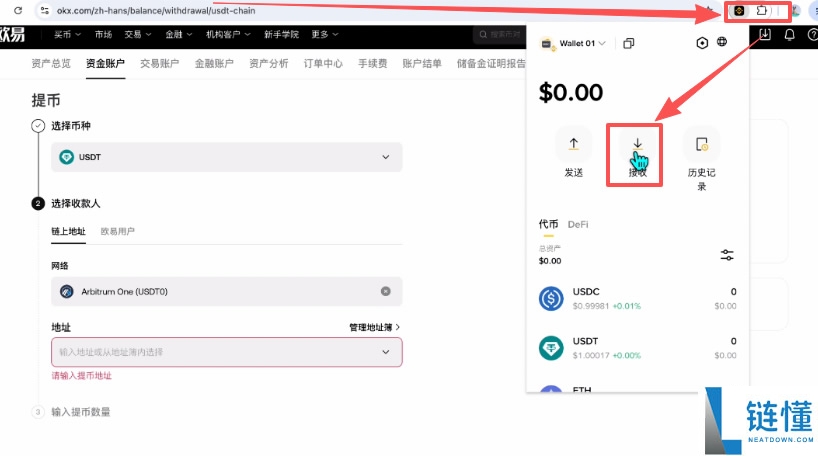818x456 pixels.
Task: Switch to the 订单中心 tab
Action: point(323,64)
